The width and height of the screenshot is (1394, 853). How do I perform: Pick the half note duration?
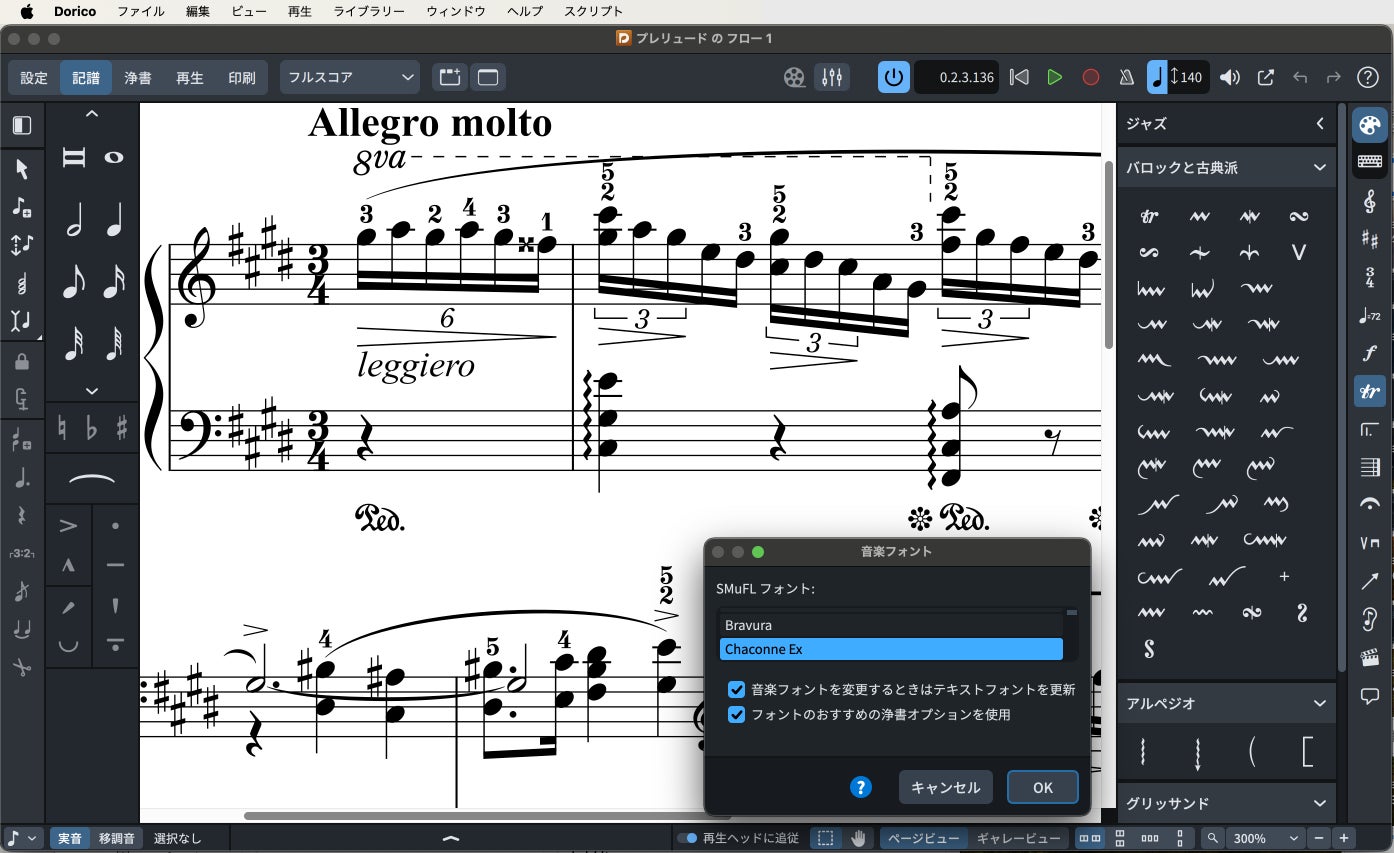pyautogui.click(x=74, y=221)
